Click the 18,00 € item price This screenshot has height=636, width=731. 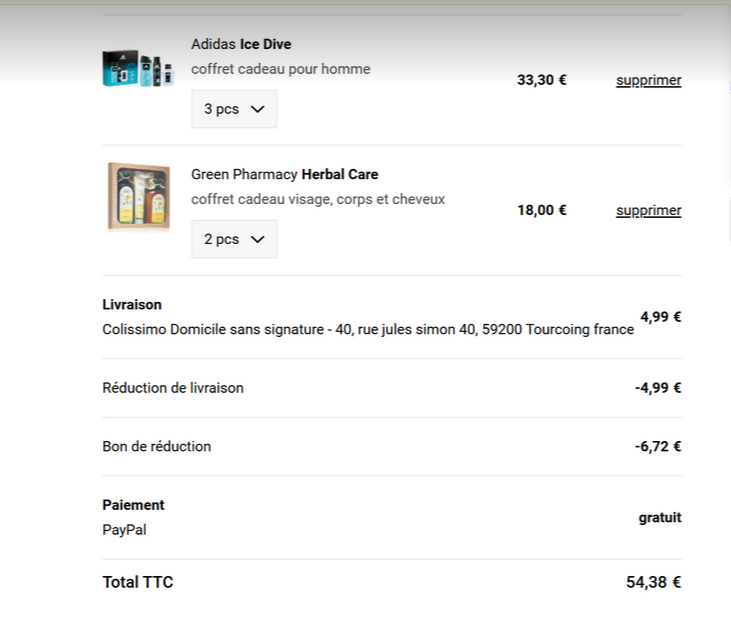coord(541,210)
